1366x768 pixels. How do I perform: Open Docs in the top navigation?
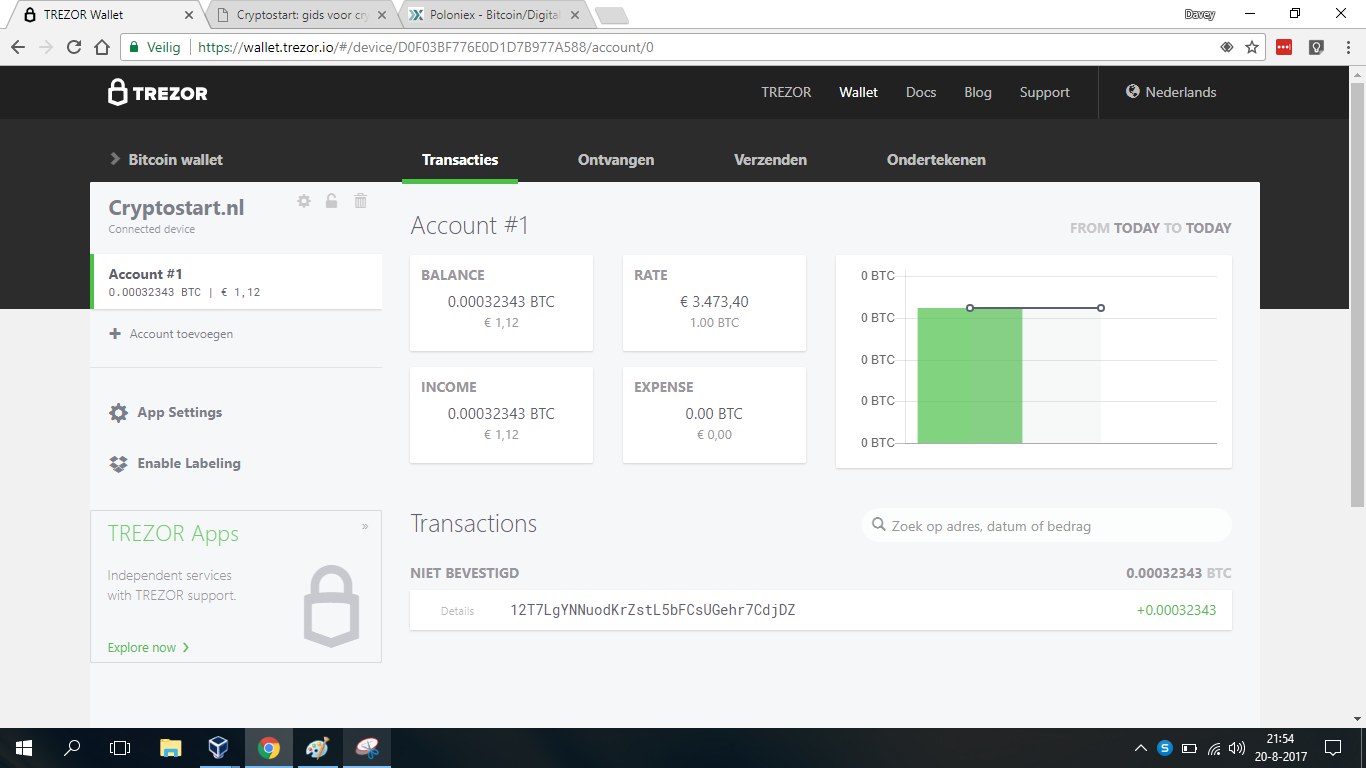click(921, 92)
